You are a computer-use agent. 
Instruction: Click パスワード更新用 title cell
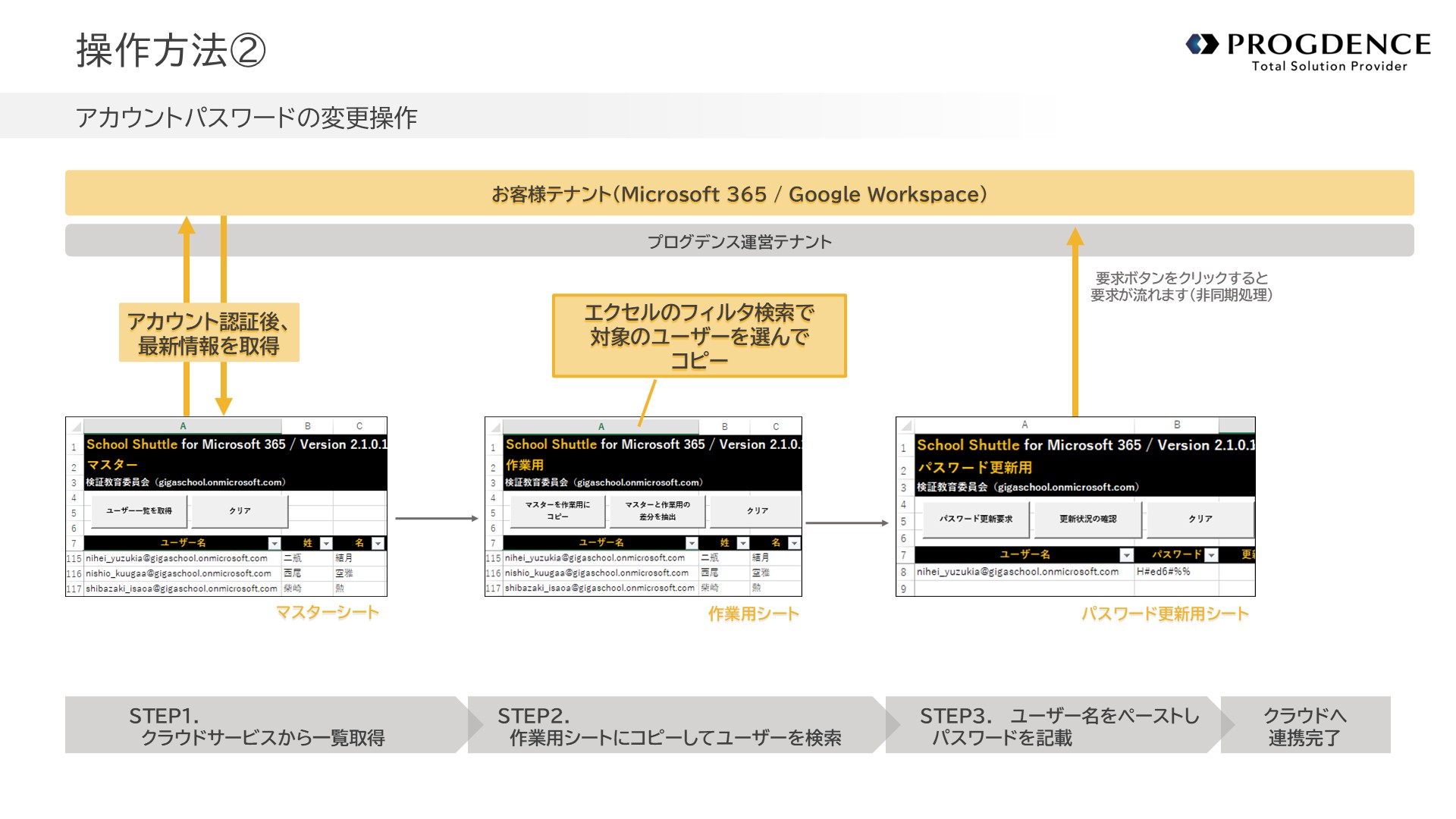(x=974, y=468)
